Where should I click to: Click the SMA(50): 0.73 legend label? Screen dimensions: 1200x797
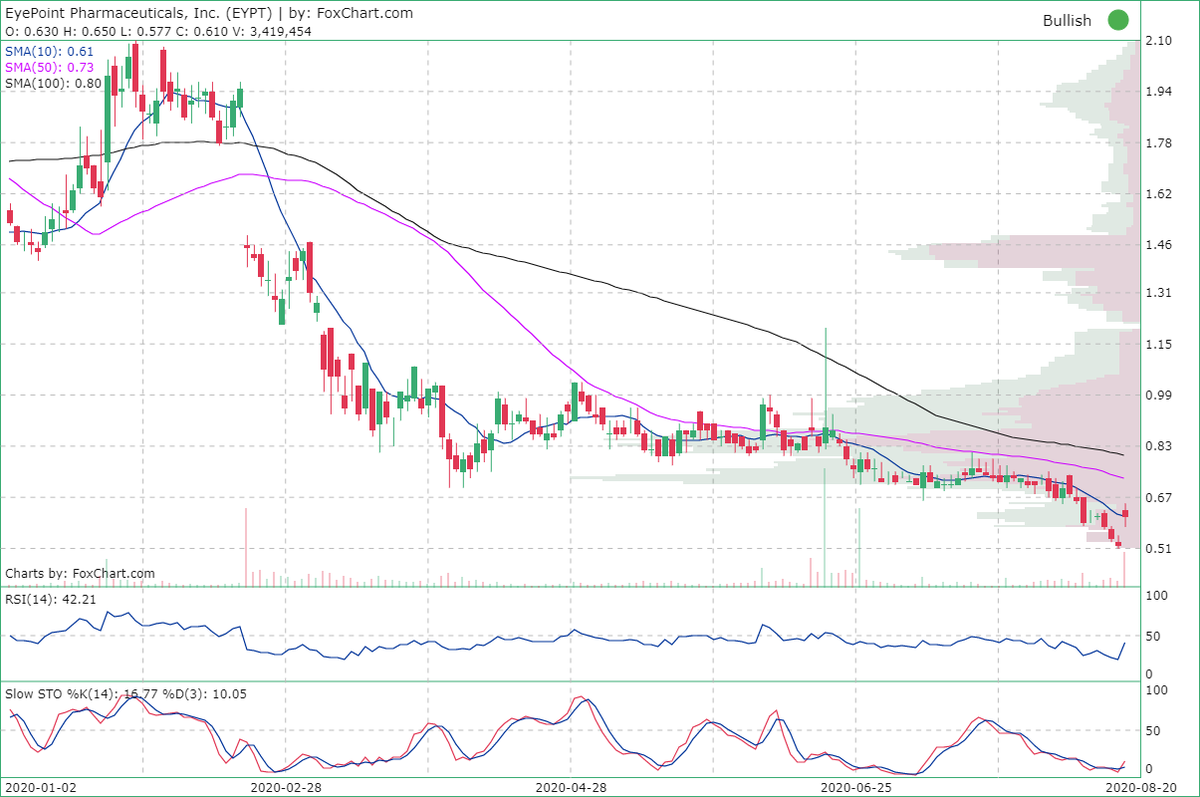point(50,67)
